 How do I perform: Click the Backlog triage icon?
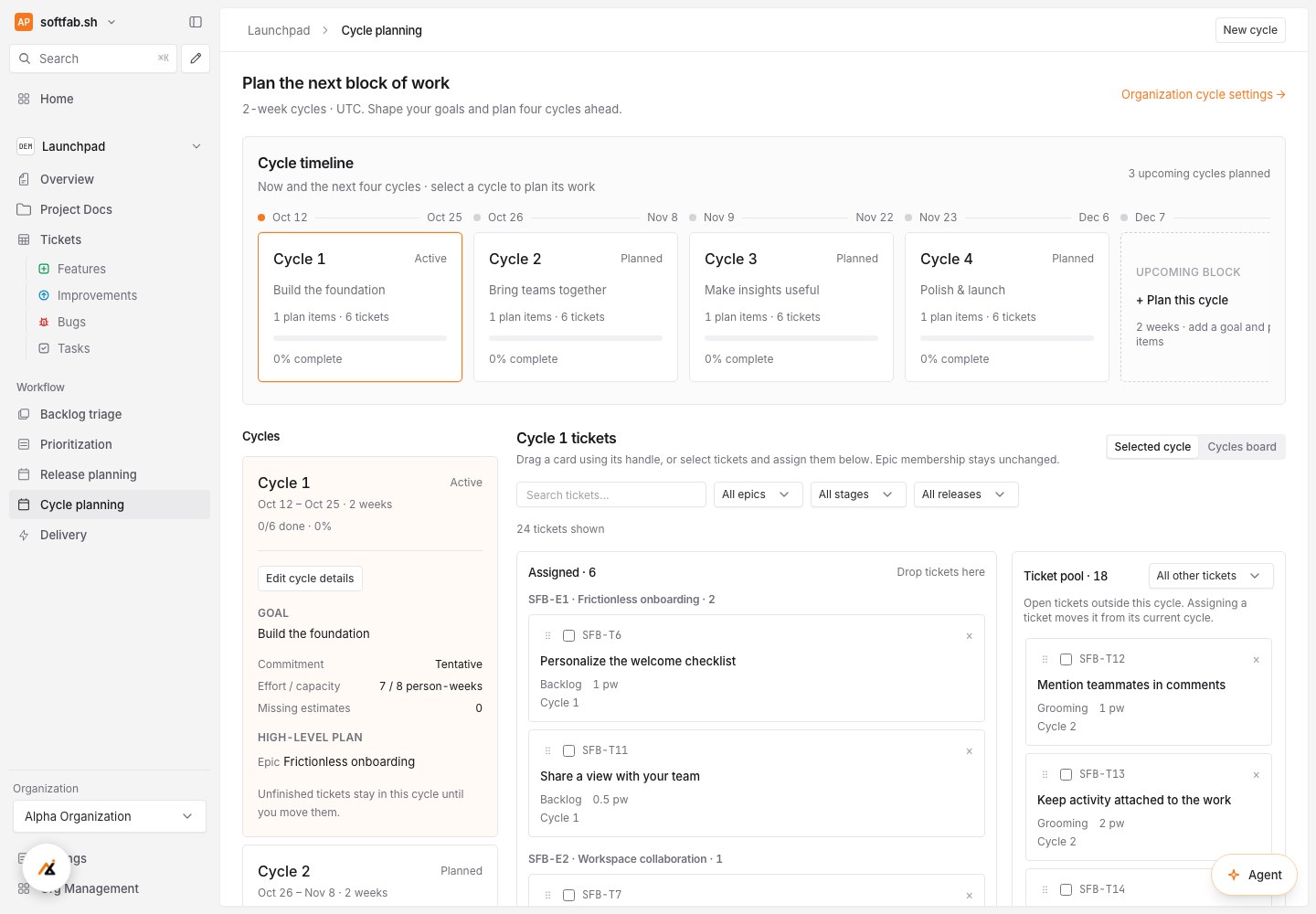pos(24,414)
